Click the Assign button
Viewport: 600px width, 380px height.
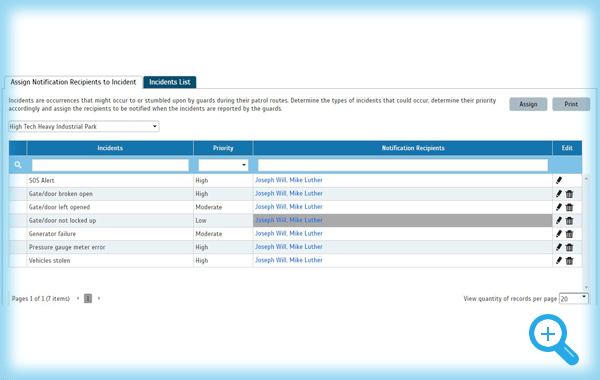coord(528,104)
